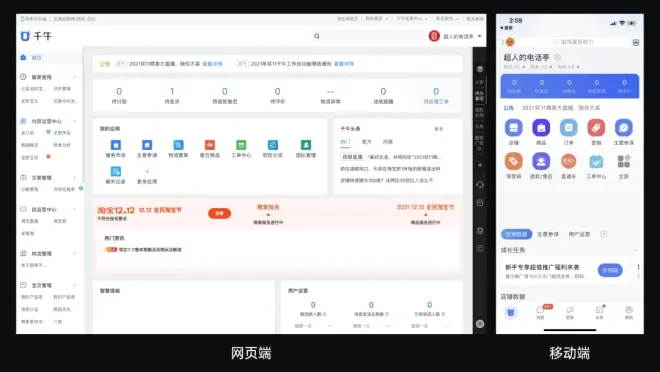660x372 pixels.
Task: Tap the mobile 公告 announcement text
Action: tap(561, 108)
